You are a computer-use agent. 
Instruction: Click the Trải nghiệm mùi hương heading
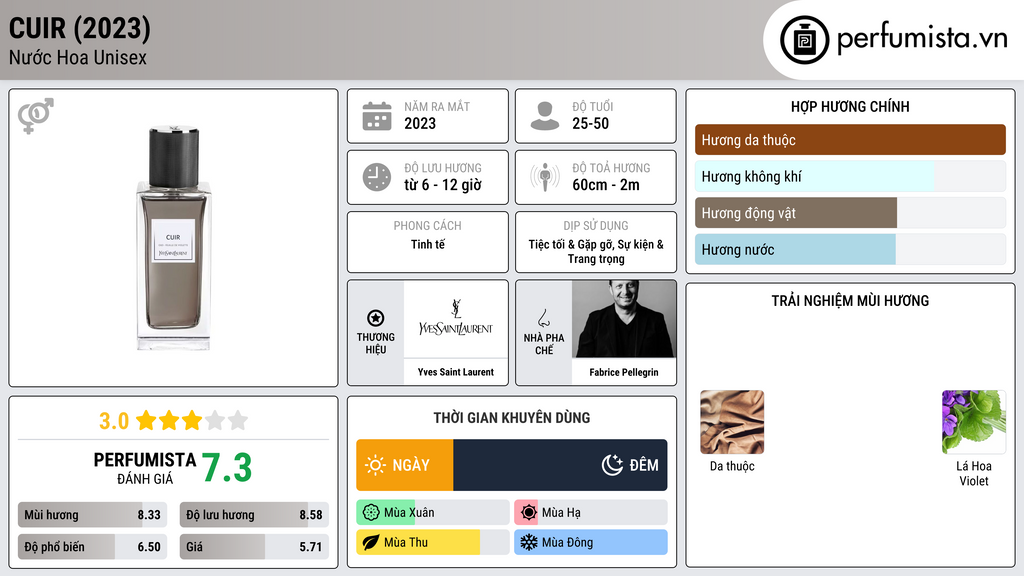(x=850, y=300)
